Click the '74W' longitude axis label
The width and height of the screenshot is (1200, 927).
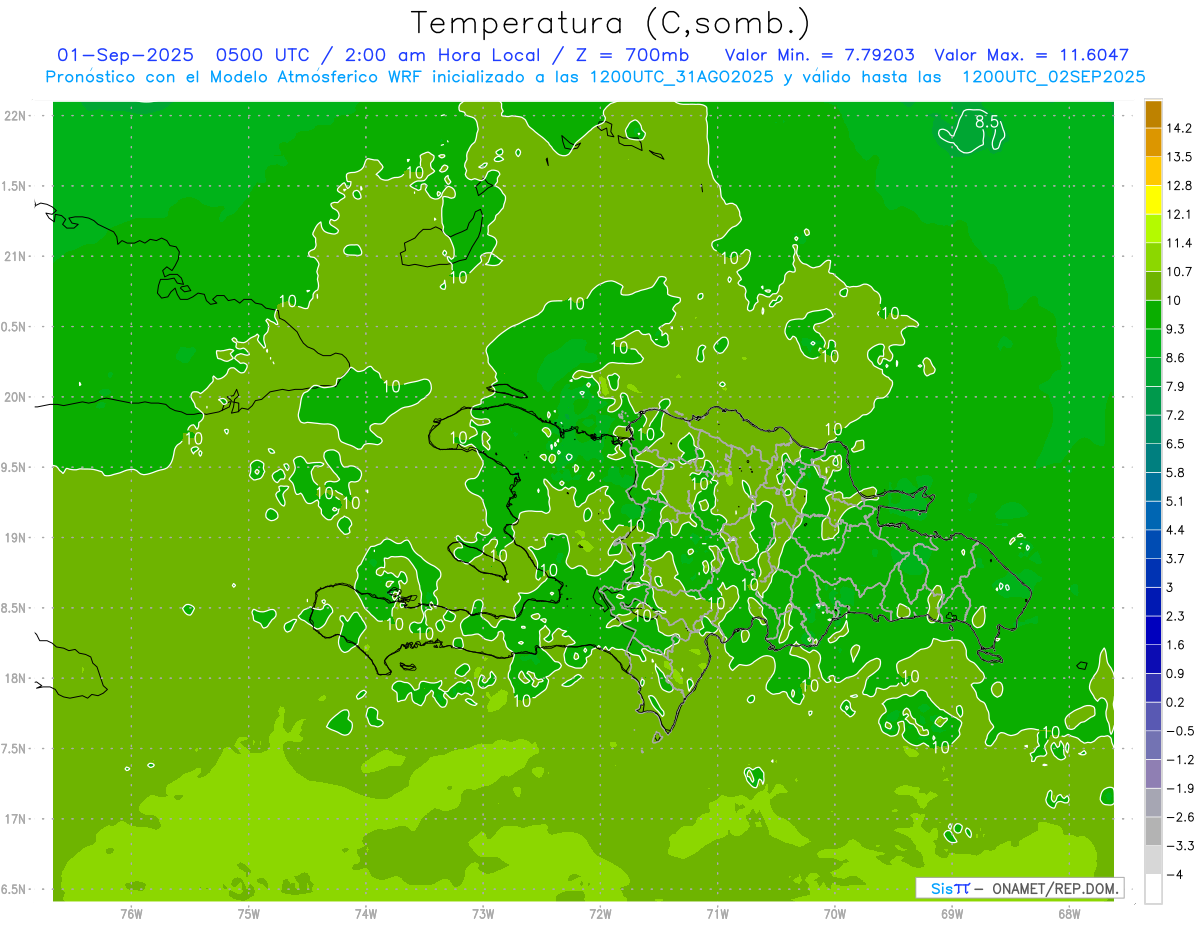366,914
